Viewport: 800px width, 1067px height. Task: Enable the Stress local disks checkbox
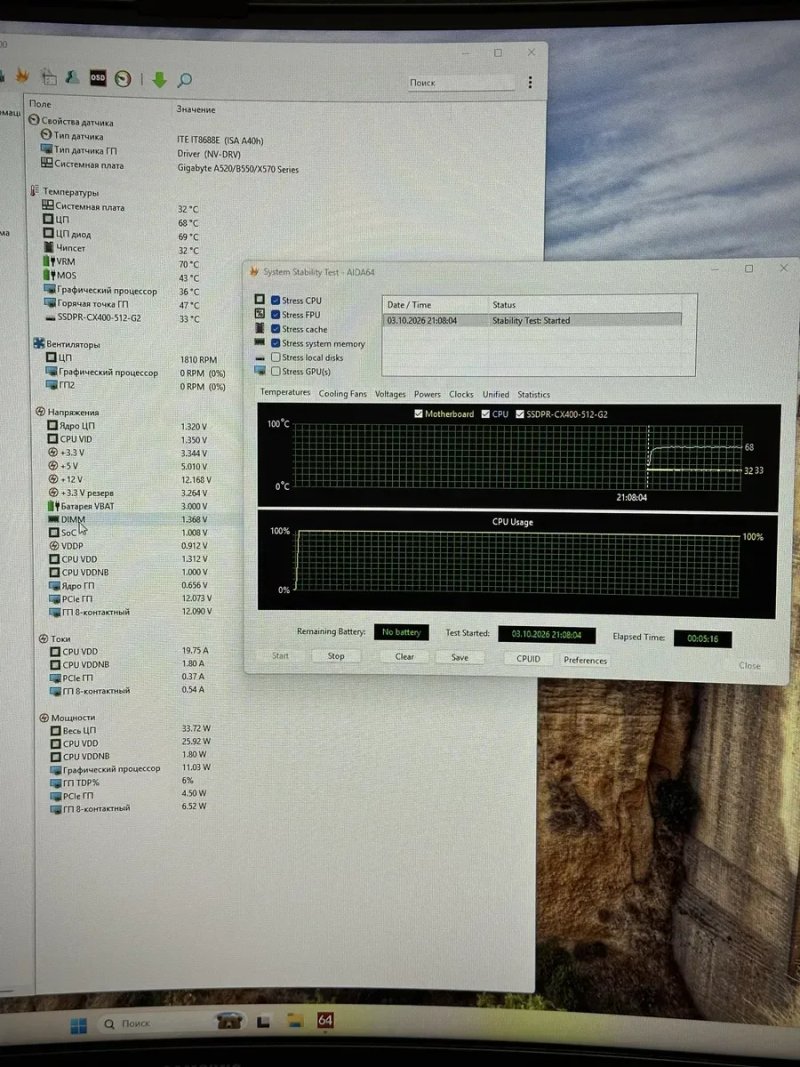tap(276, 357)
